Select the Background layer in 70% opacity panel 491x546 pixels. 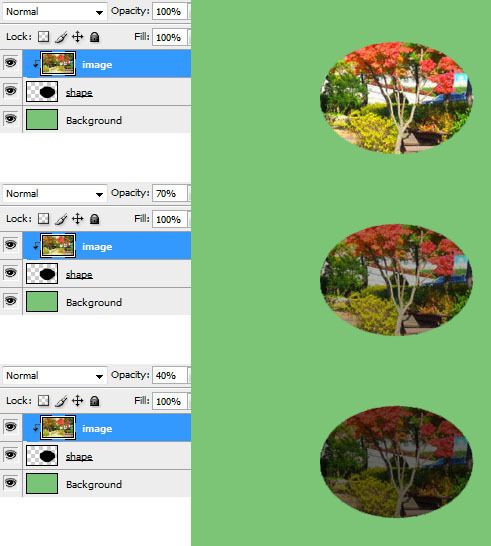[x=107, y=302]
